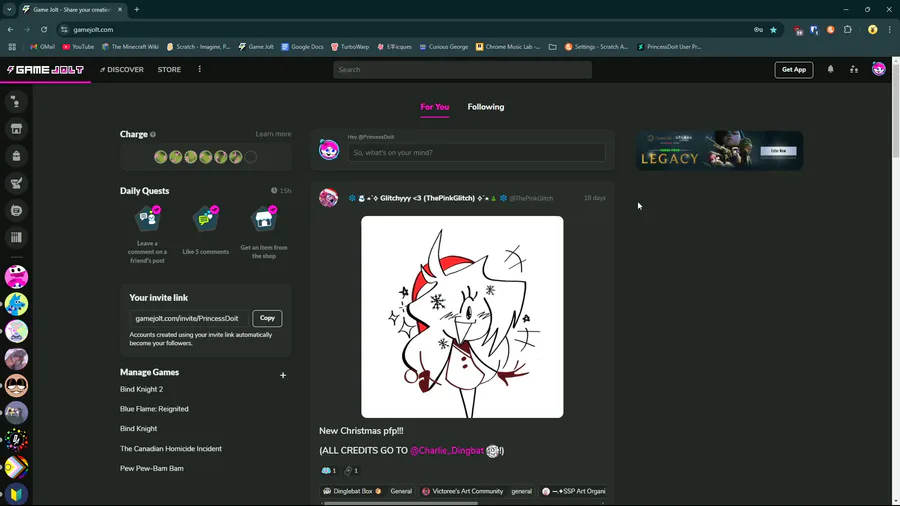
Task: Open the orange round-face community avatar
Action: click(16, 386)
